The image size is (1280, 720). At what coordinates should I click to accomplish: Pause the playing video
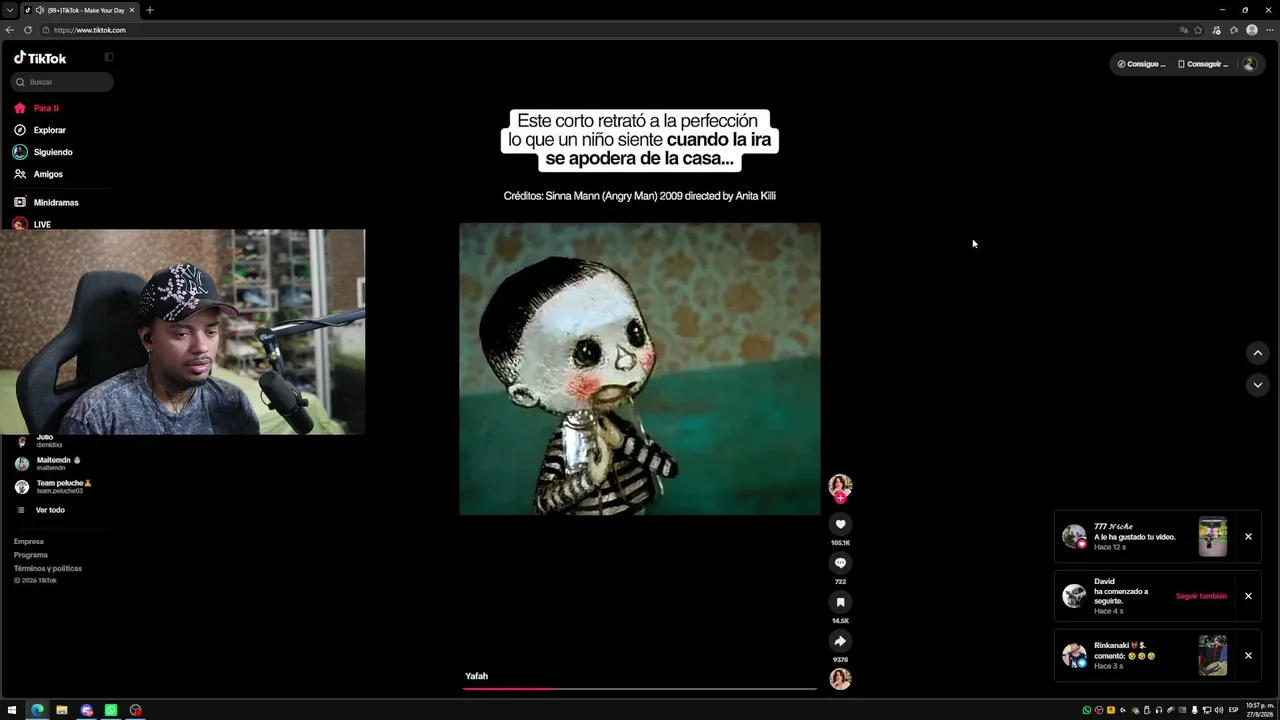pos(639,369)
